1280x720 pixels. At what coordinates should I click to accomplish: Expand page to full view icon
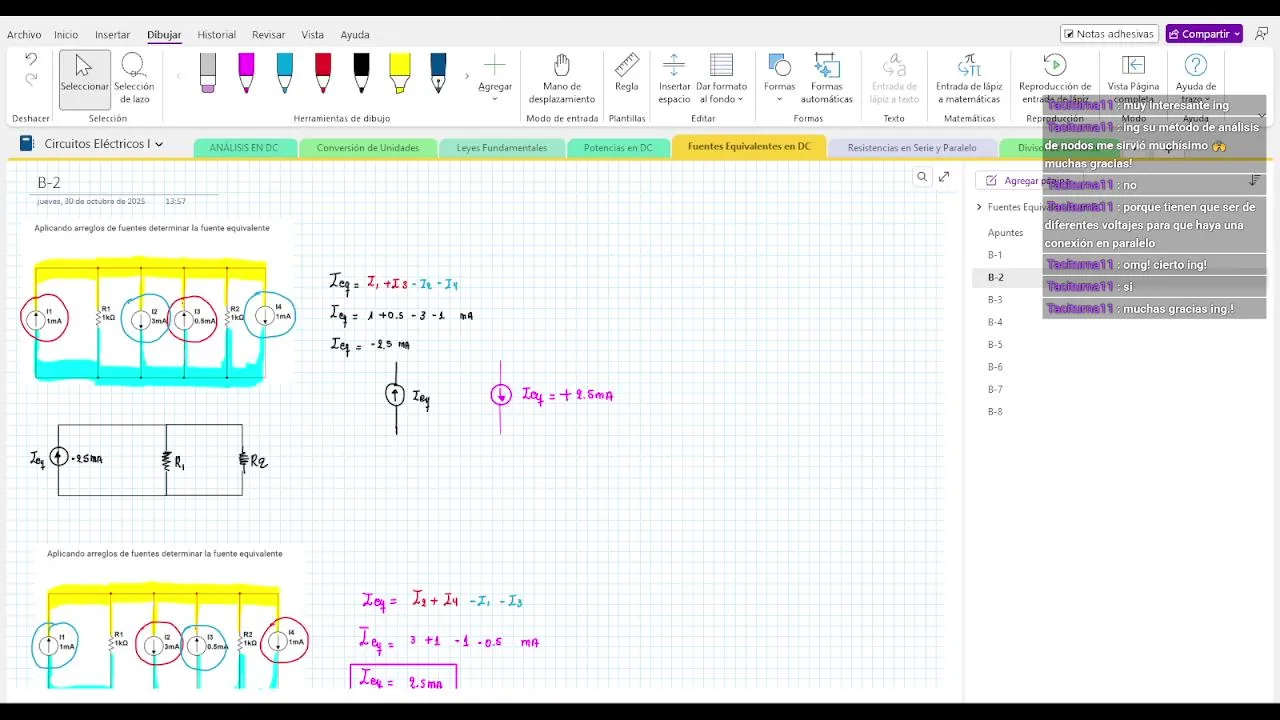pyautogui.click(x=944, y=177)
